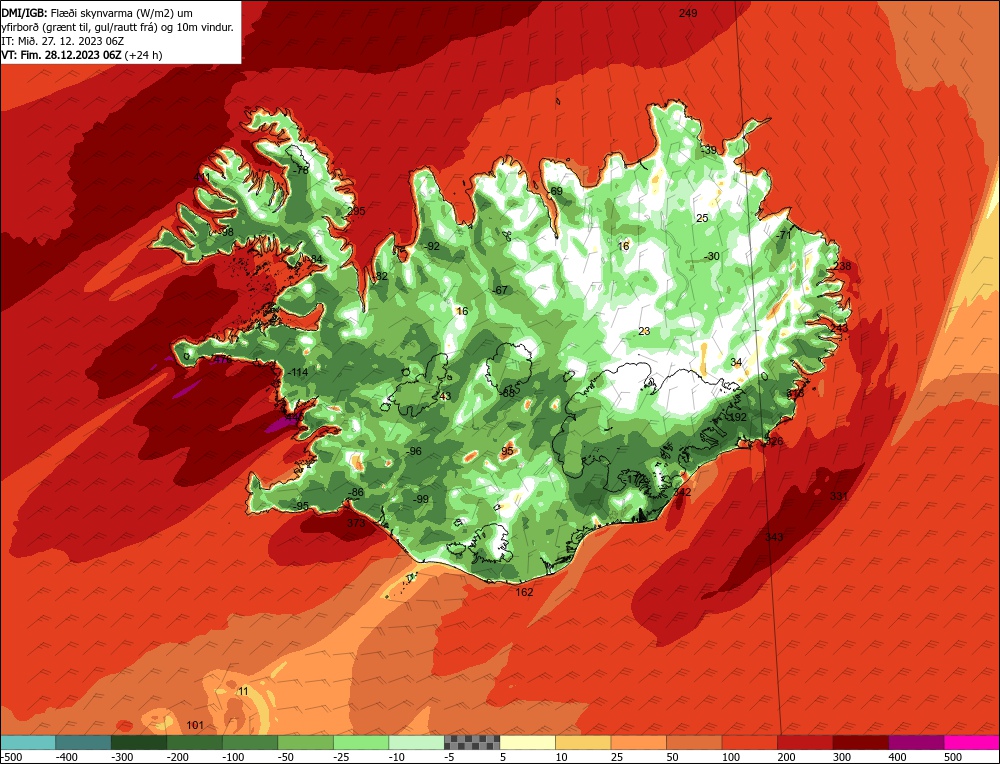Click the red legend swatch between 200 and 300
This screenshot has width=1000, height=764.
tap(804, 742)
